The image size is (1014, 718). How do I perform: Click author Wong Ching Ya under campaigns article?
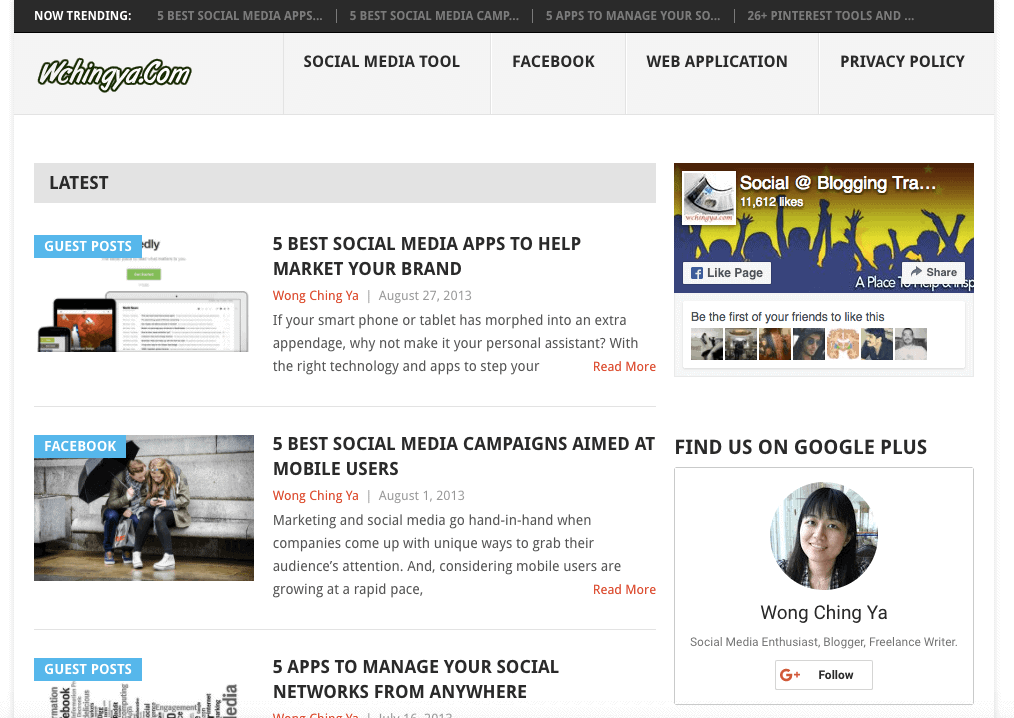click(x=316, y=495)
